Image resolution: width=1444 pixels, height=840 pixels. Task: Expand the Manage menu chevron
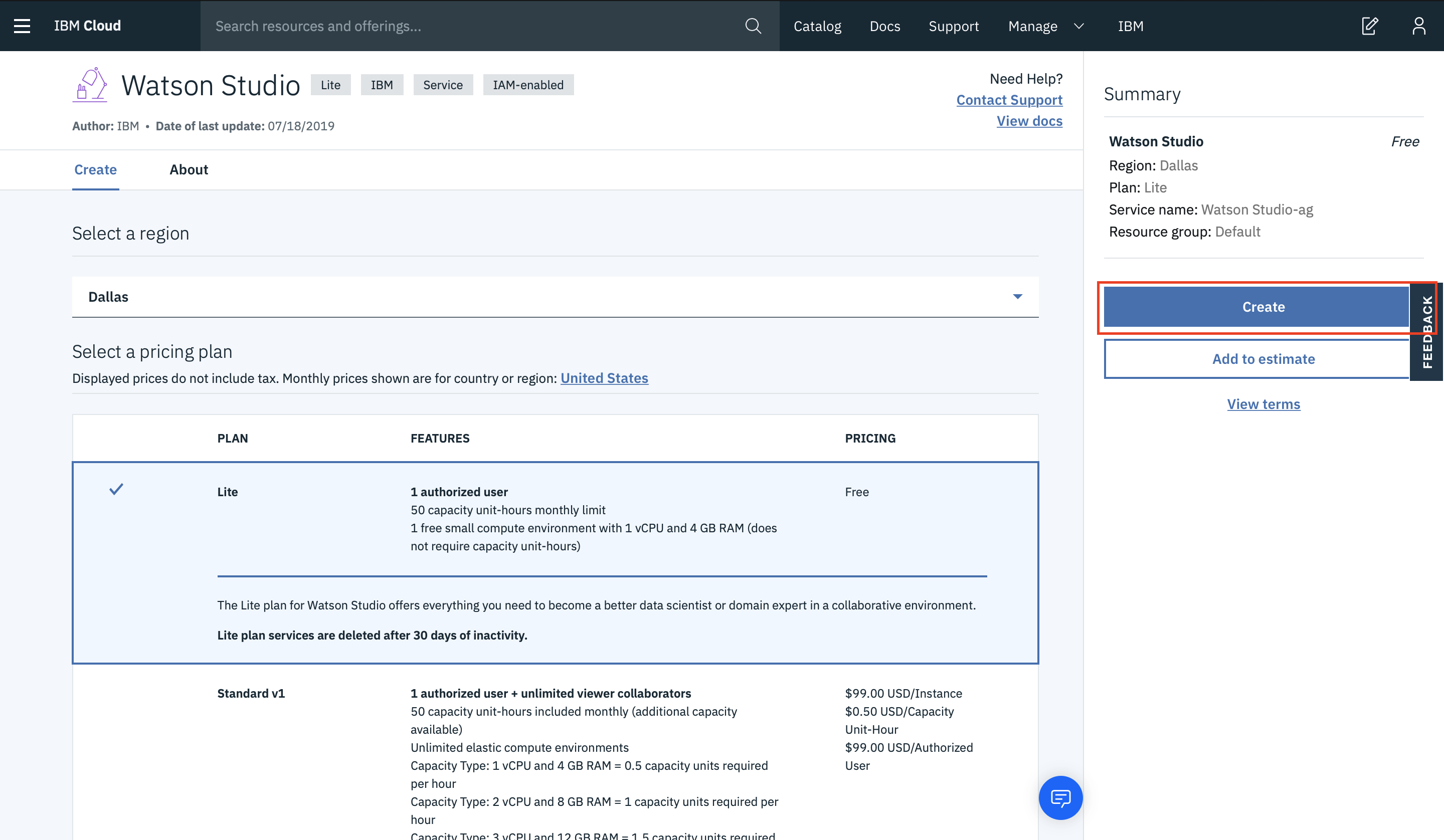click(1078, 26)
